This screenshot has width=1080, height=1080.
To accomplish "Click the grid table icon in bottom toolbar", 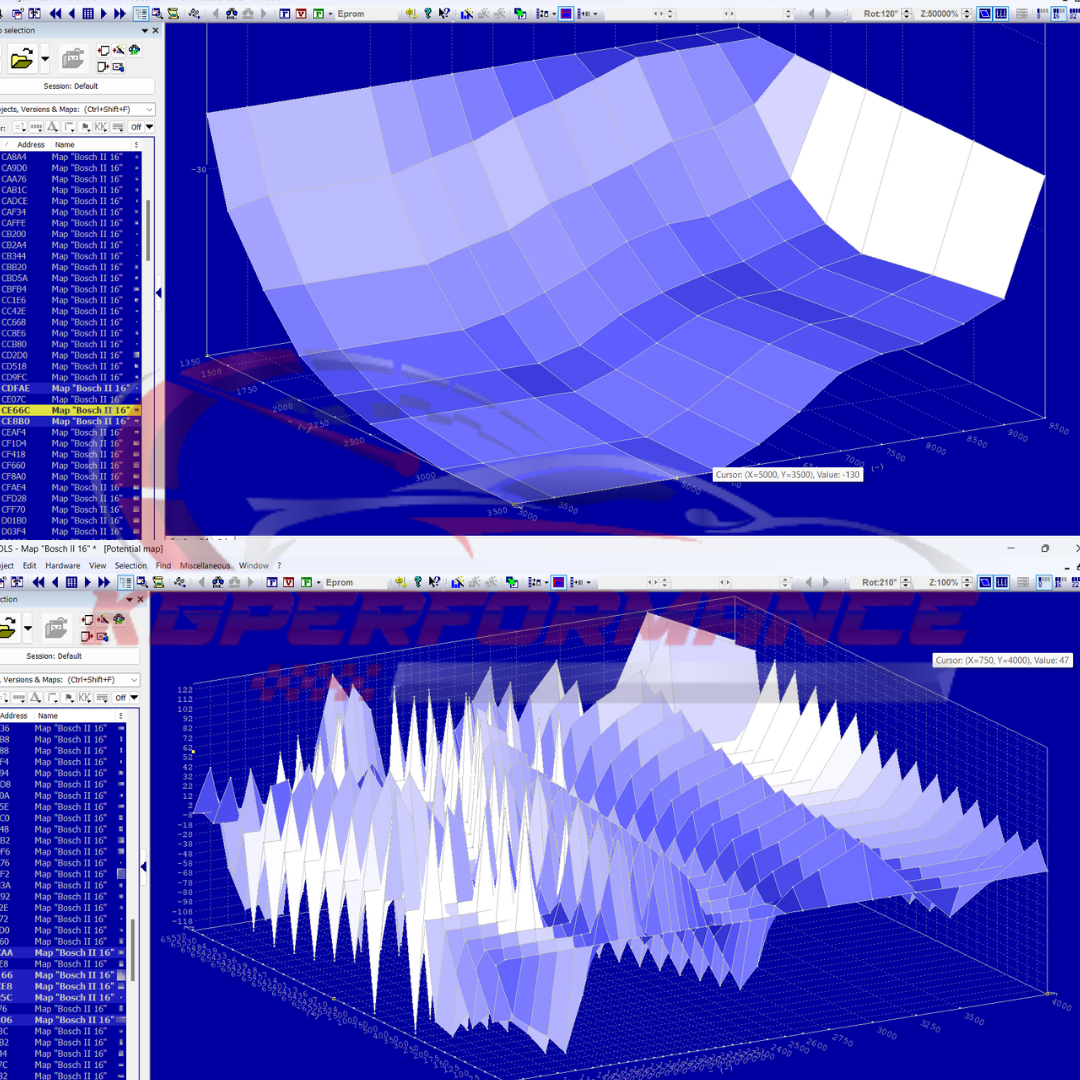I will 72,582.
